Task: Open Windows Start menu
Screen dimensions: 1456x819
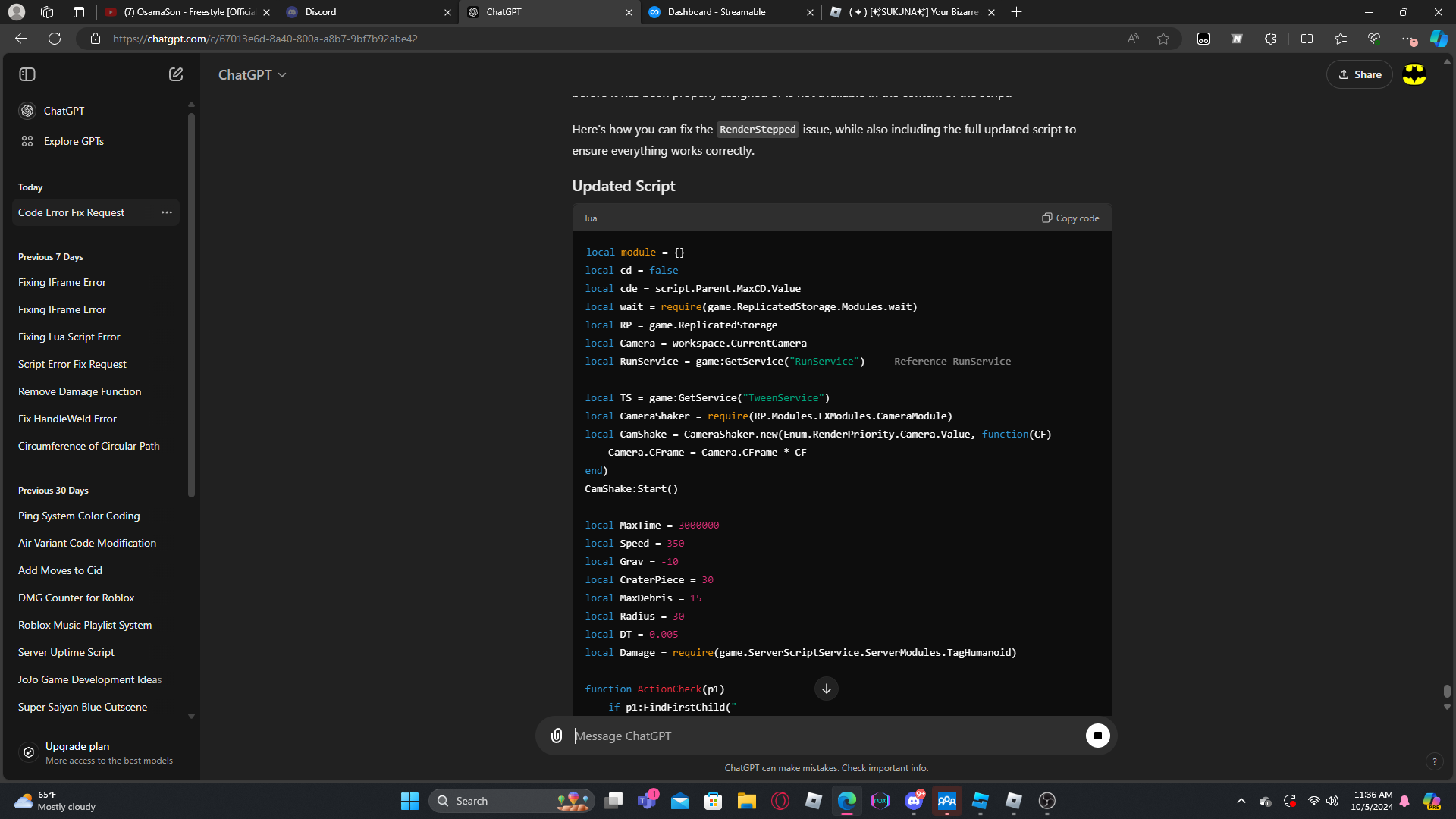Action: (x=409, y=801)
